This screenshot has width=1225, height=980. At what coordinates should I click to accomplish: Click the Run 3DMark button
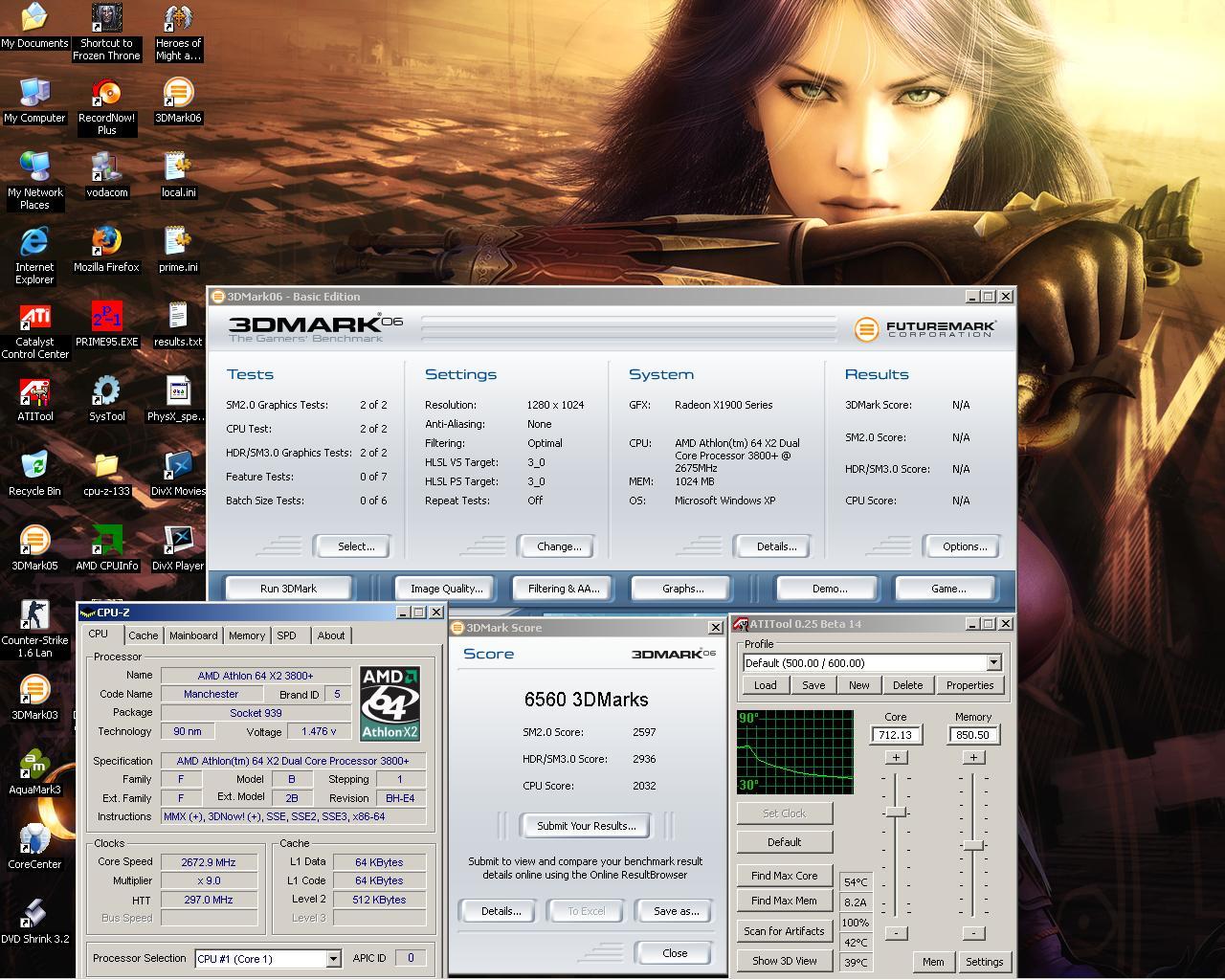[288, 589]
